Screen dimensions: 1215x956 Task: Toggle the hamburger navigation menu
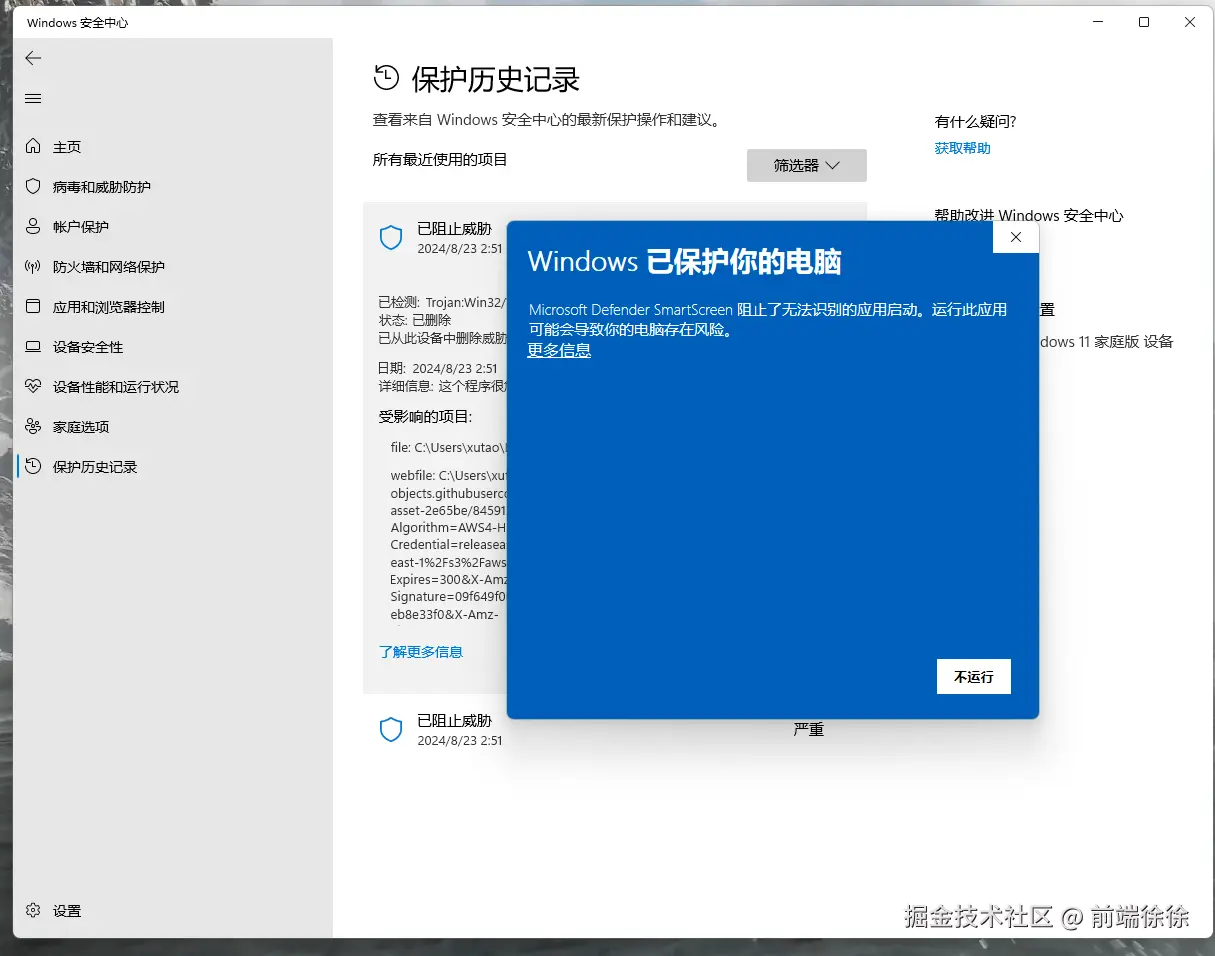coord(33,98)
